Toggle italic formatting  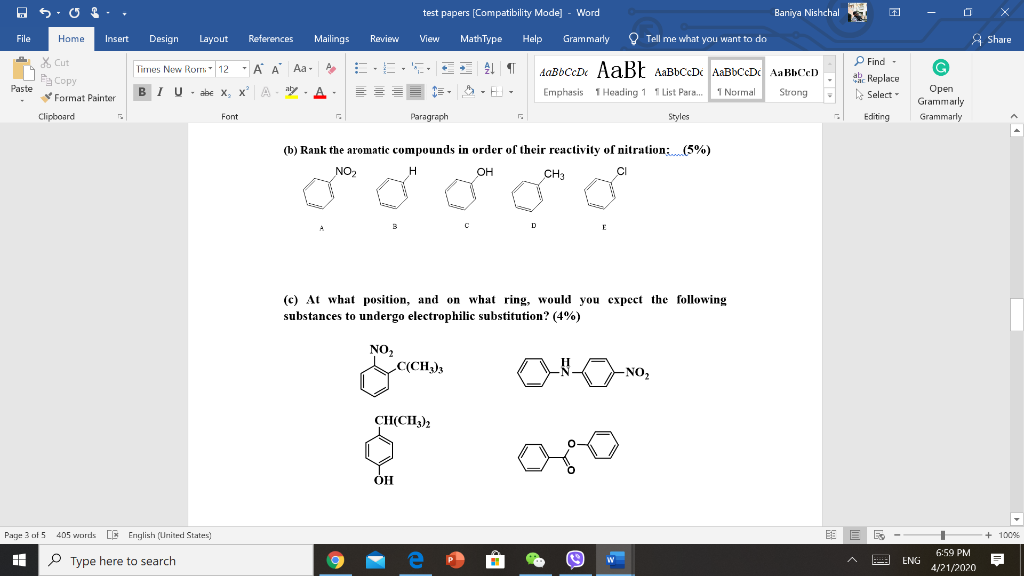pyautogui.click(x=160, y=91)
